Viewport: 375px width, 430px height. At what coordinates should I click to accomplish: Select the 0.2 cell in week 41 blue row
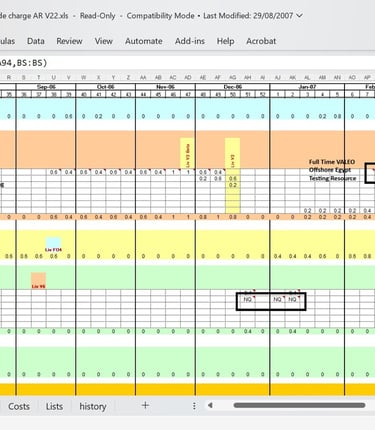point(98,116)
